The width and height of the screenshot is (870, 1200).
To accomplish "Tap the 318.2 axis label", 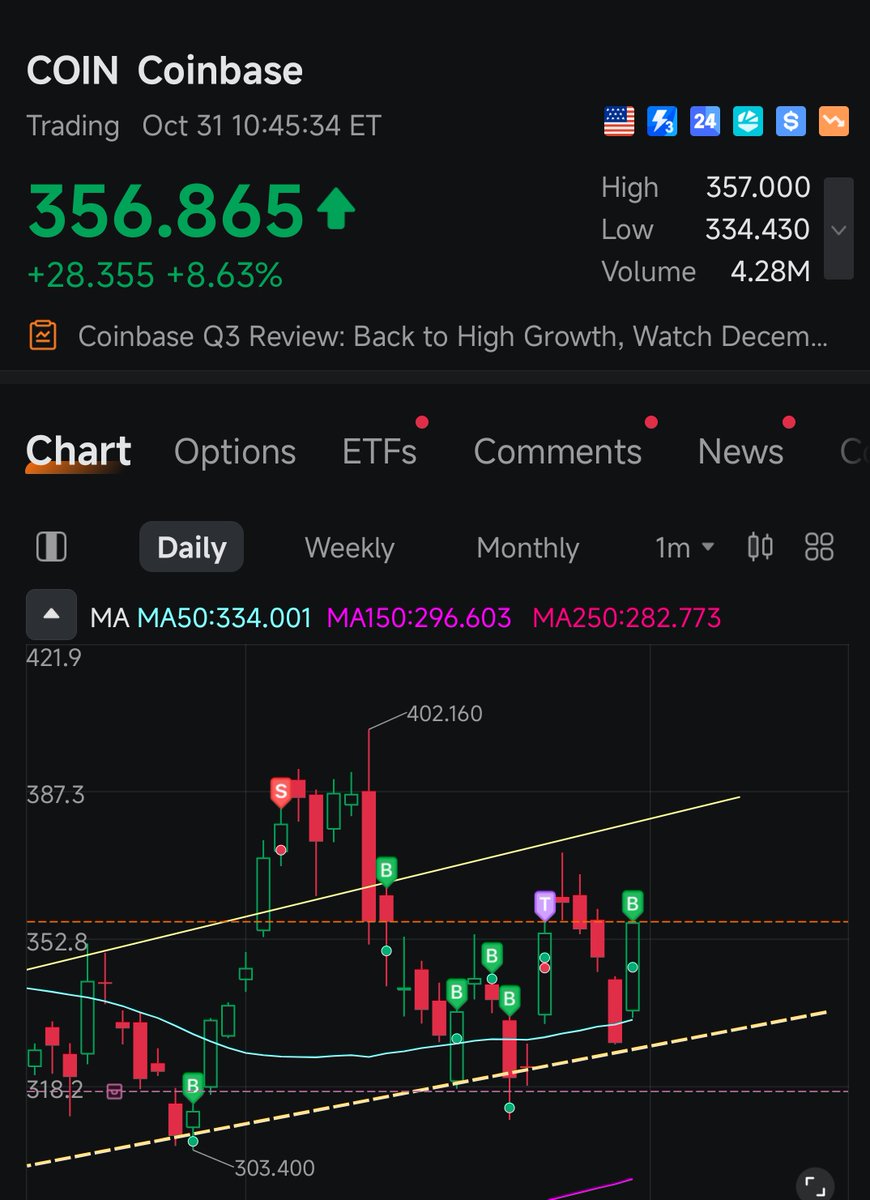I will 56,1089.
